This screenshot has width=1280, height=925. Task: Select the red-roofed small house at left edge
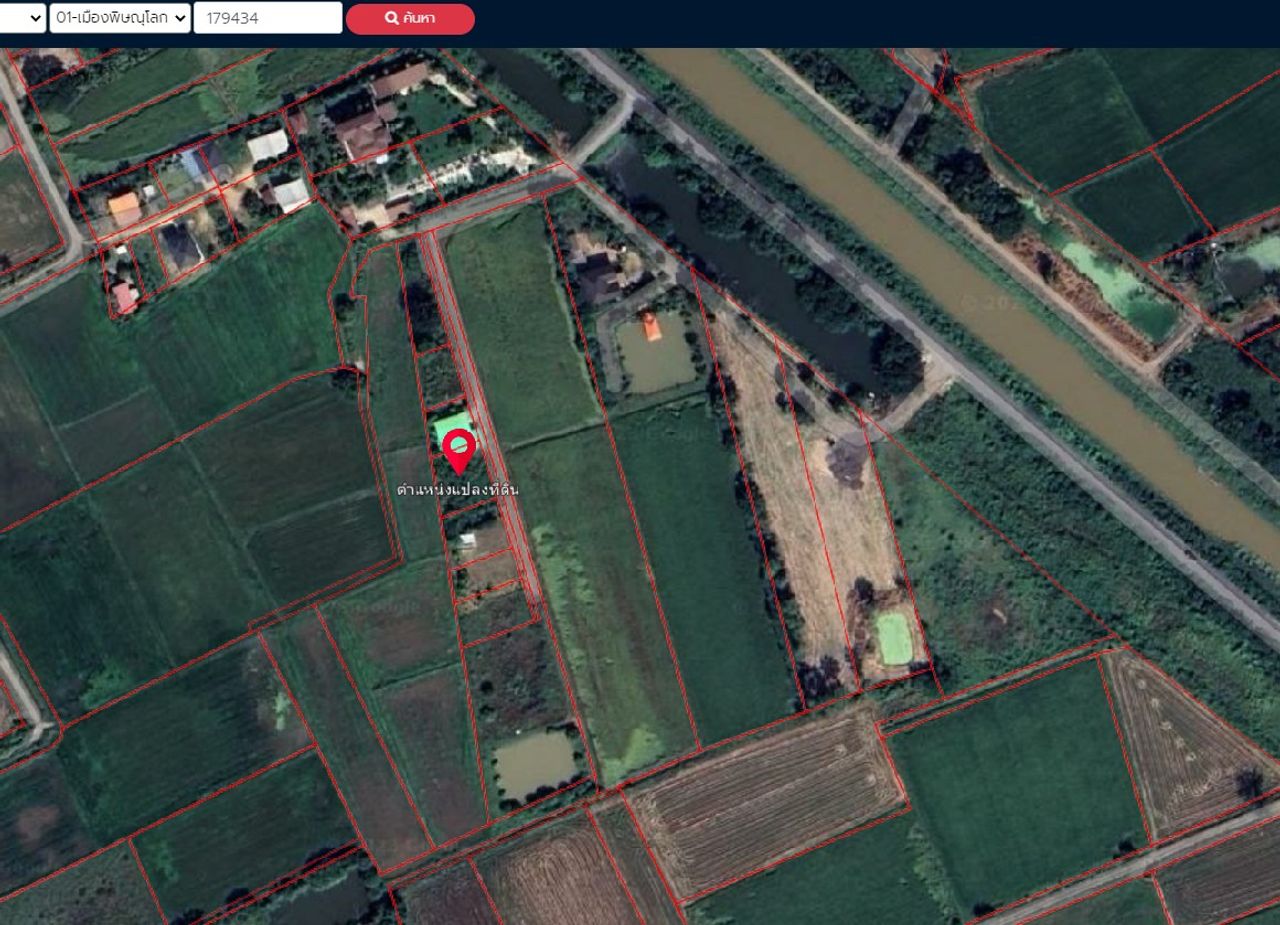click(x=124, y=297)
